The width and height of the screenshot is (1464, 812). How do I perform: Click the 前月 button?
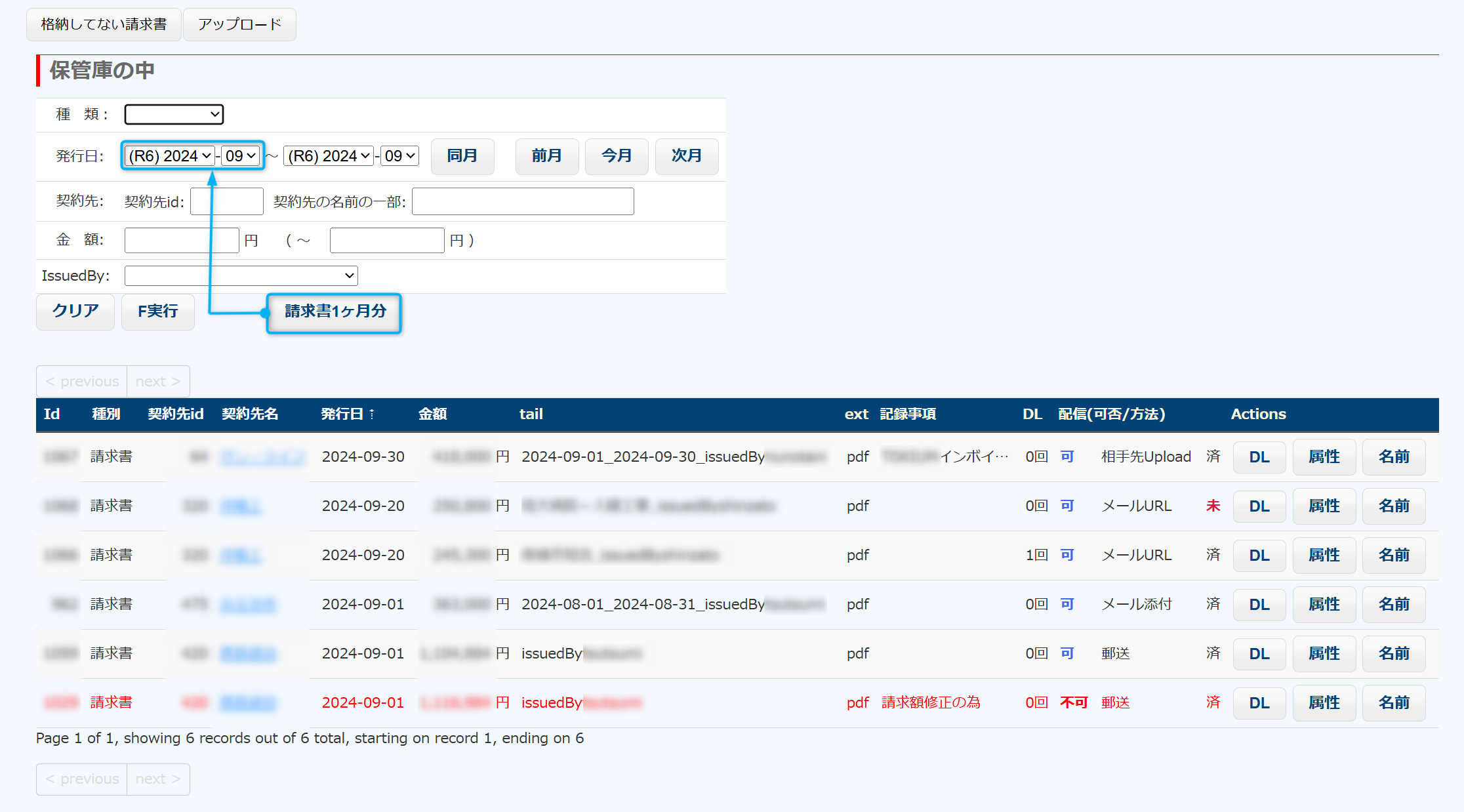[546, 156]
